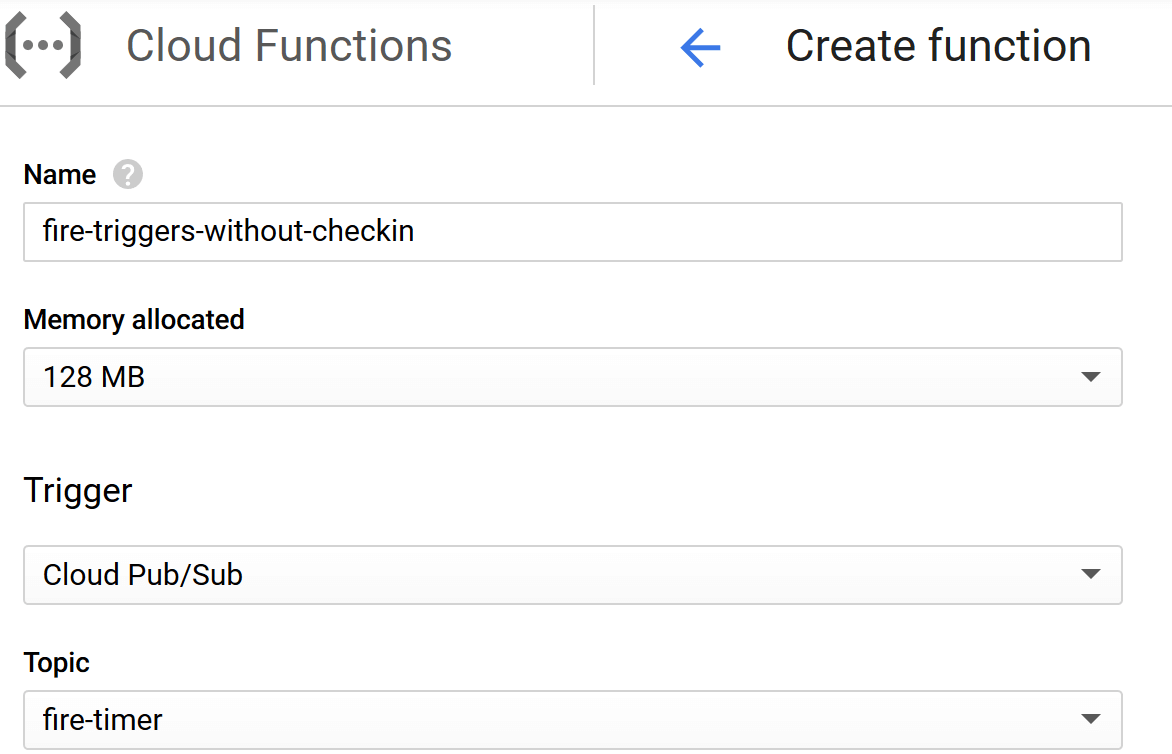
Task: Click the Name field label
Action: click(x=60, y=175)
